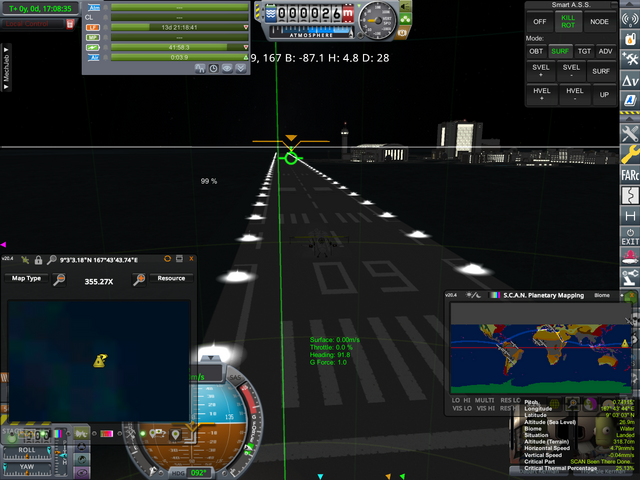Toggle the eye visibility icon in resource panel
Viewport: 640px width, 480px height.
coord(227,68)
